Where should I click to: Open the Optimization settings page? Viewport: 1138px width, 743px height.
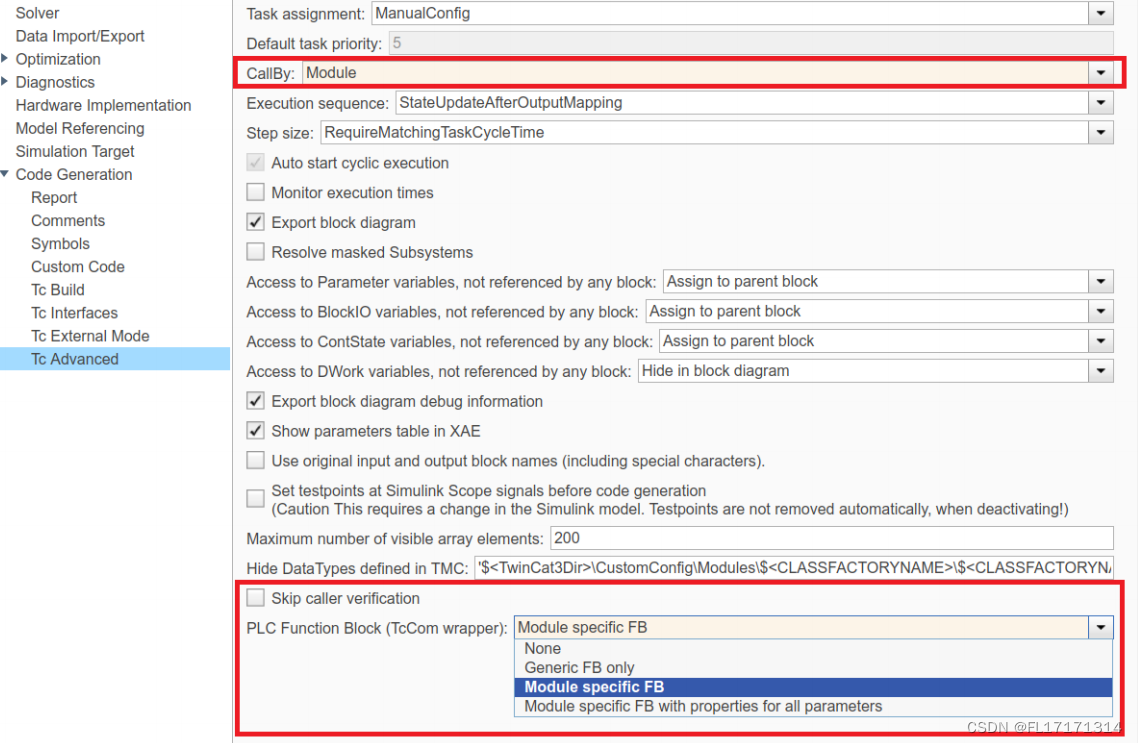pos(58,59)
